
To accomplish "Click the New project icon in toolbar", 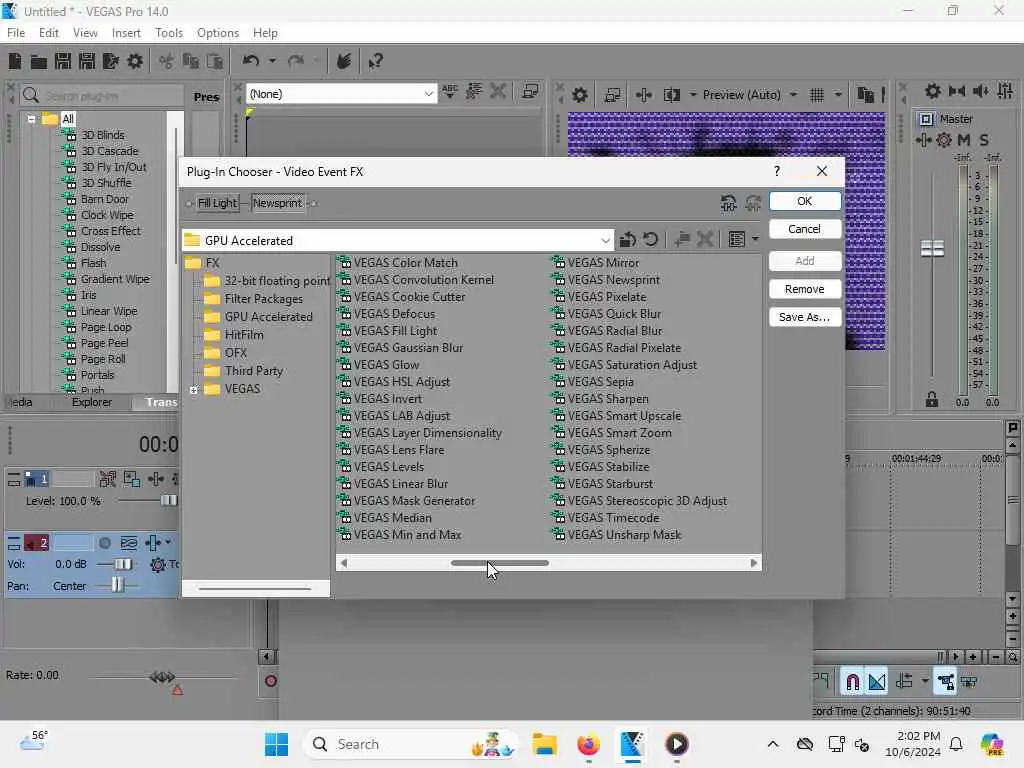I will coord(14,61).
